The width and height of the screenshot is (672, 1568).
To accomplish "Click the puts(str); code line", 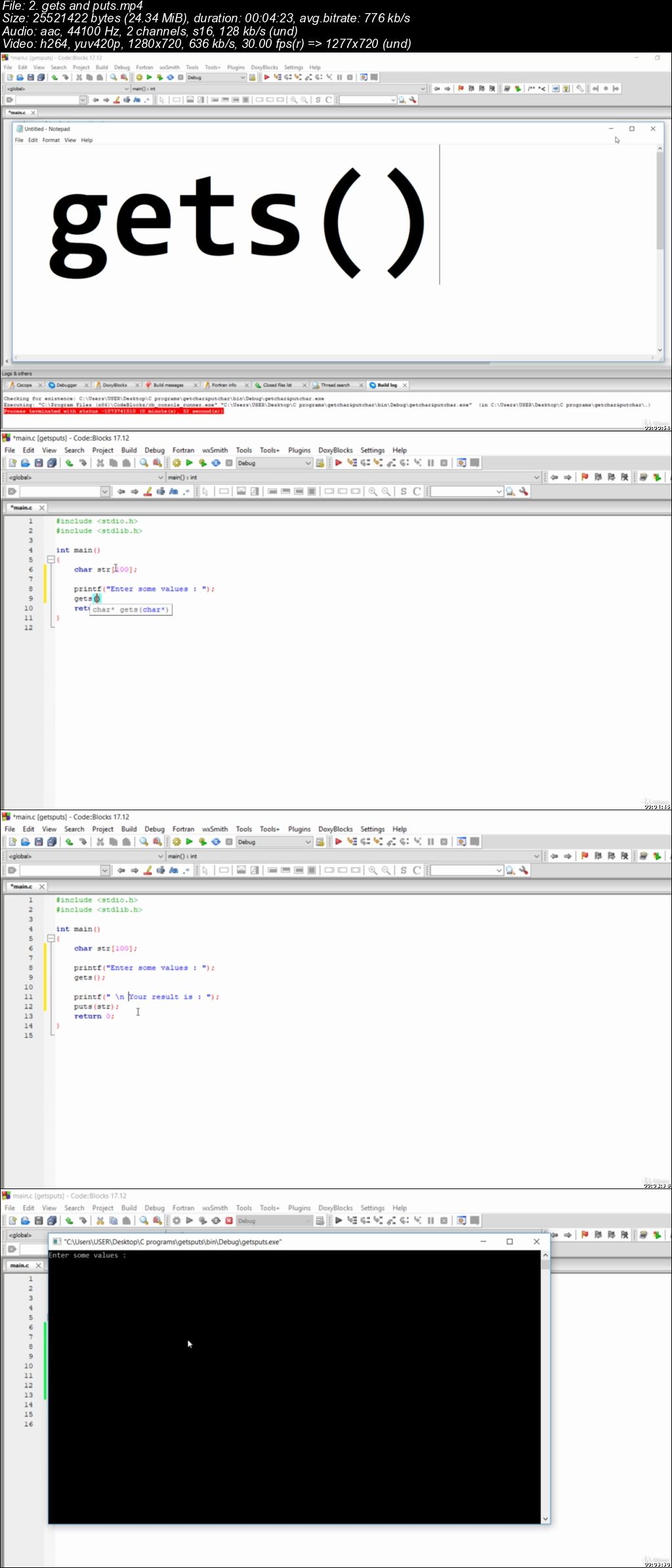I will (x=96, y=1006).
